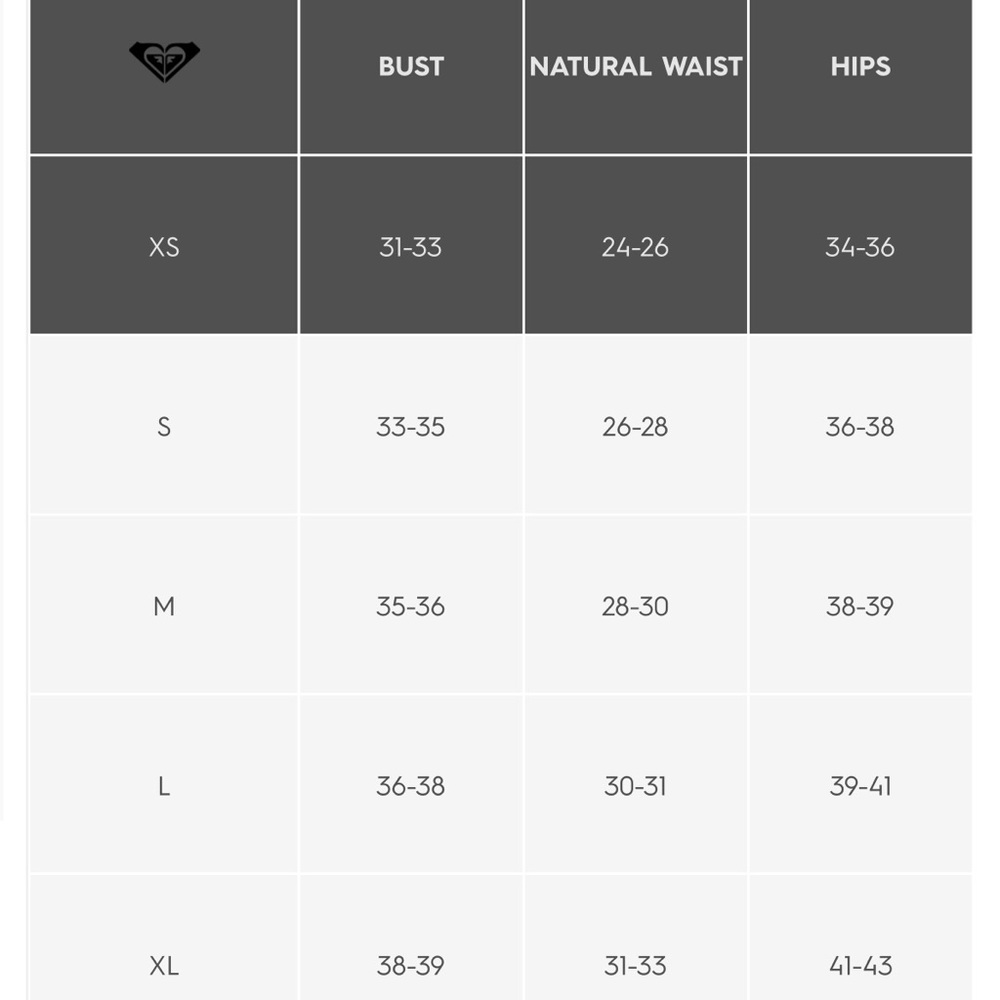The image size is (1000, 1000).
Task: Click the XS bust value 31-33
Action: coord(411,247)
